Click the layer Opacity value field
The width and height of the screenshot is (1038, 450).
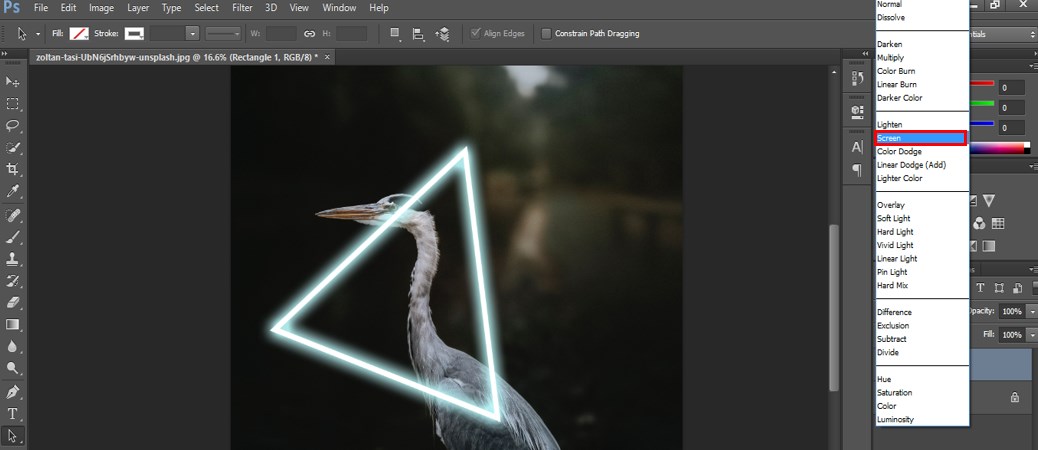1012,311
